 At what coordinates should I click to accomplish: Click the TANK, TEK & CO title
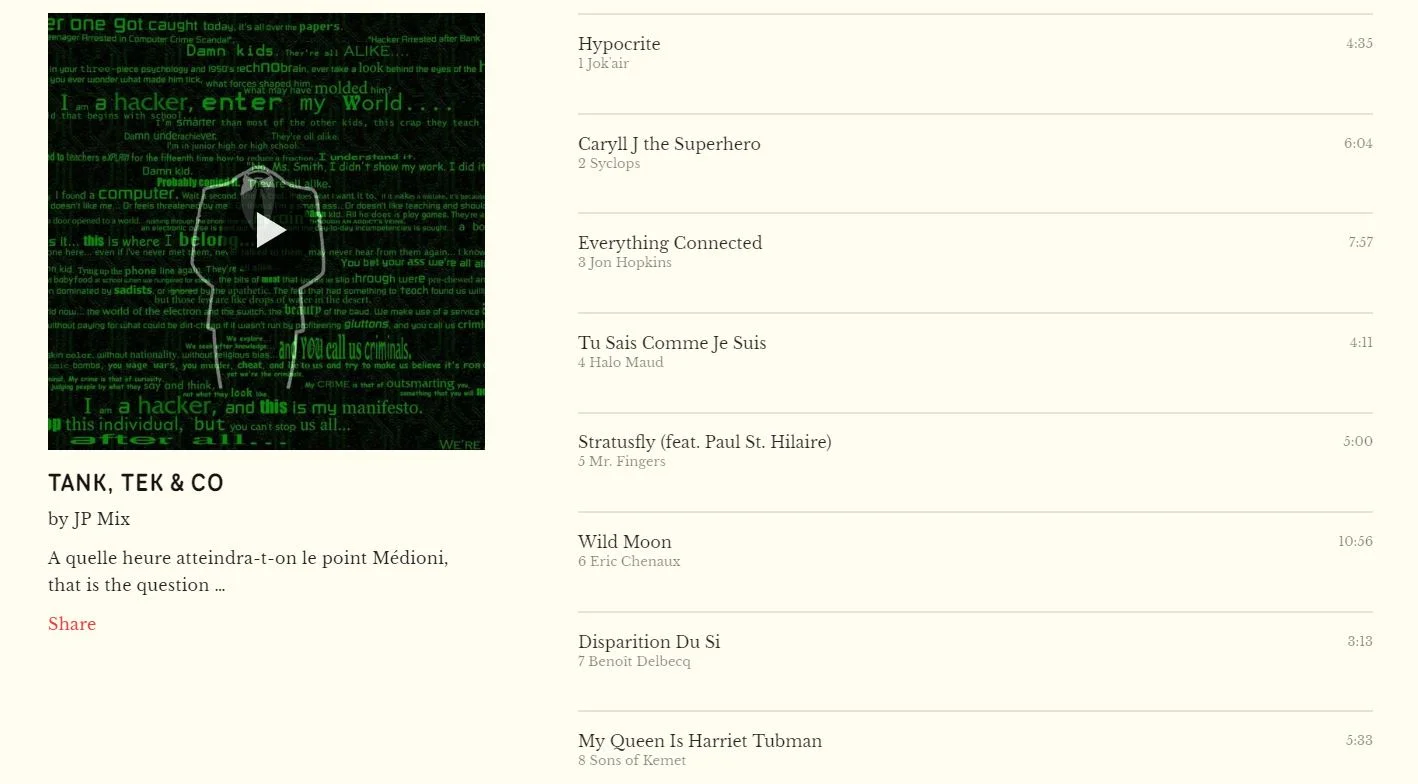136,484
